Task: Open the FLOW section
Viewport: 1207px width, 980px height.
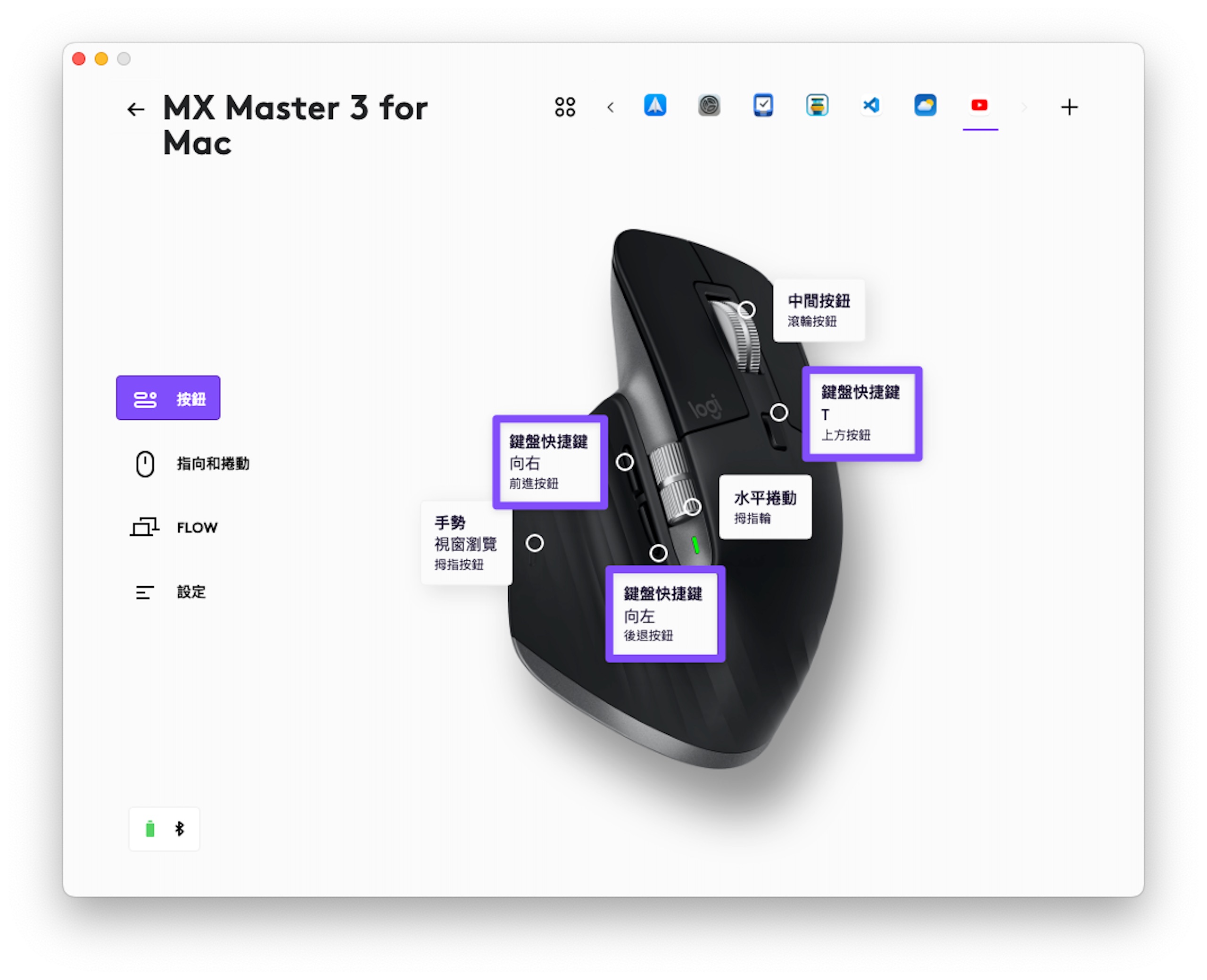Action: click(175, 527)
